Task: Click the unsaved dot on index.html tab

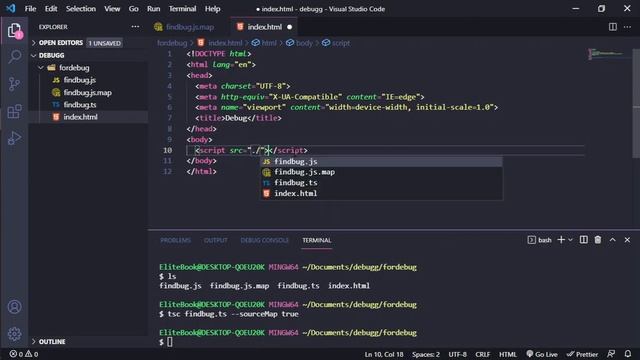Action: point(289,27)
